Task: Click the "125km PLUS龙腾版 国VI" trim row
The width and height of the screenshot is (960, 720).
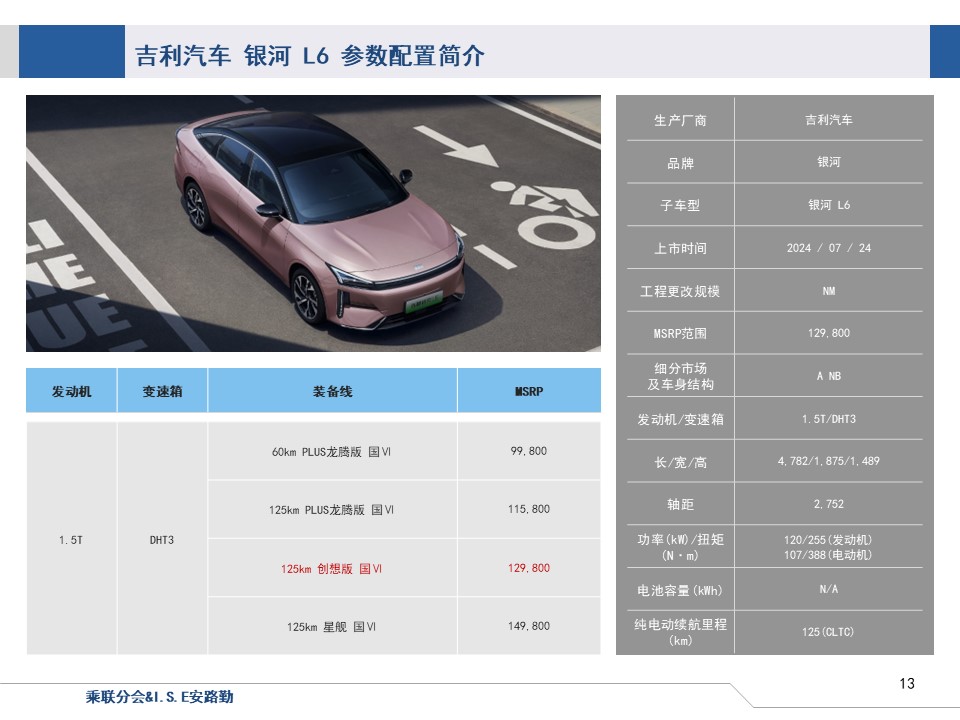Action: point(331,510)
